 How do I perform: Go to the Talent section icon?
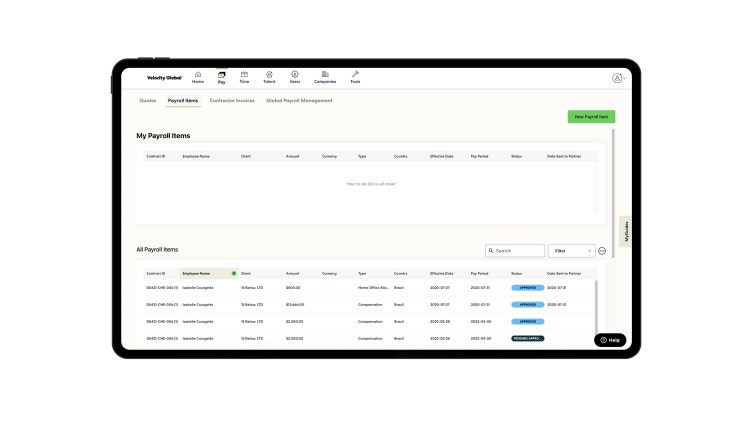pos(269,76)
